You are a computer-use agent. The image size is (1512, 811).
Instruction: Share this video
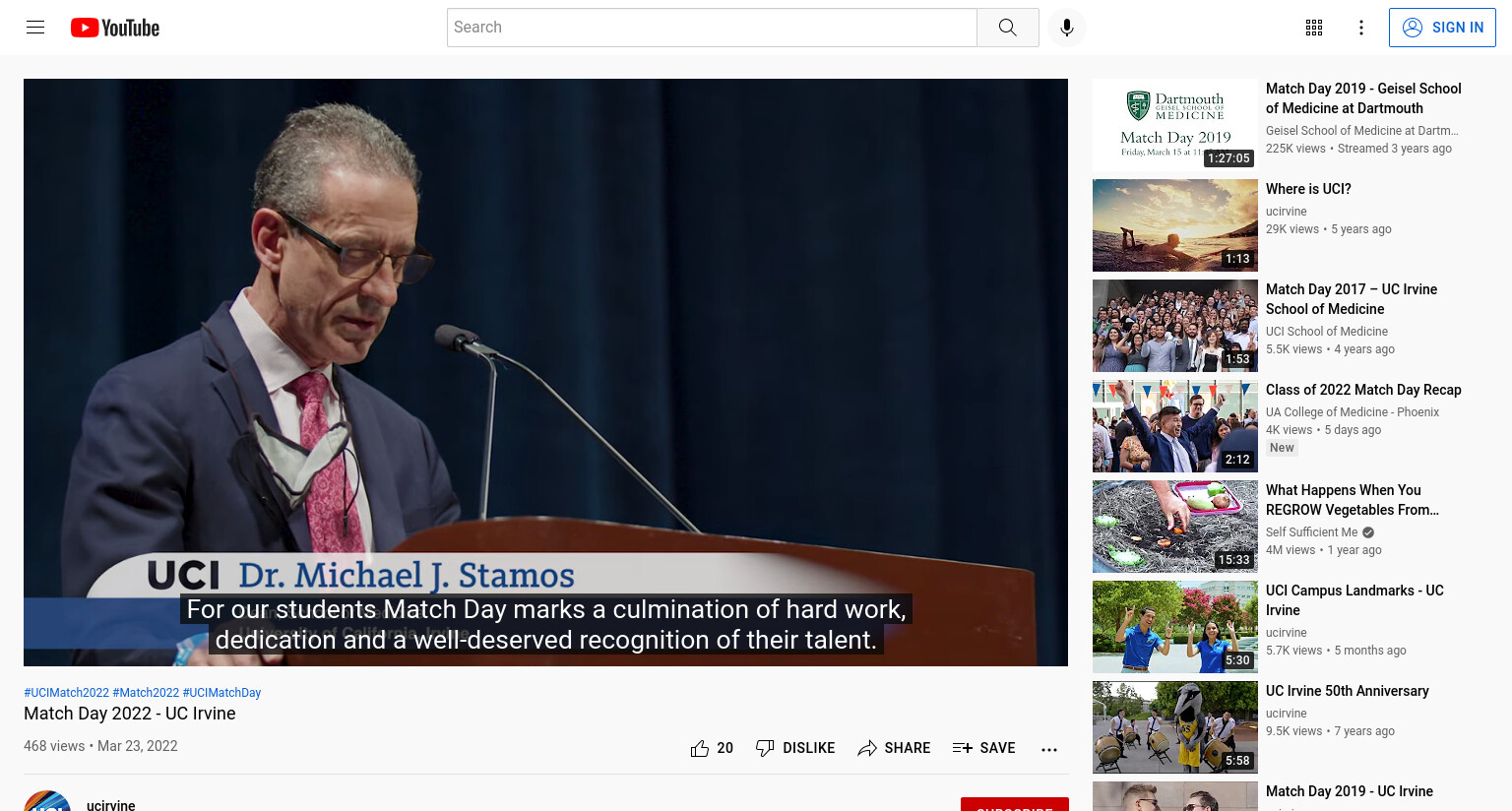point(894,748)
